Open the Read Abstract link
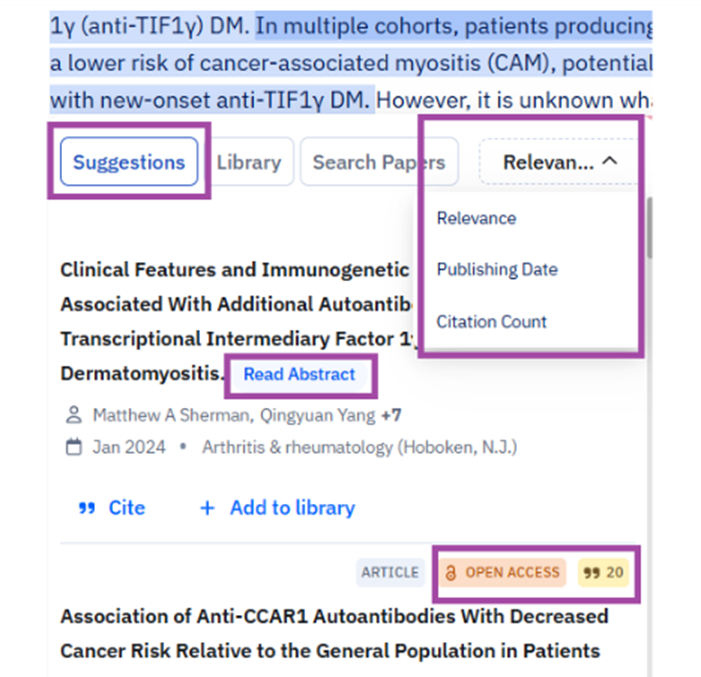Viewport: 701px width, 677px height. point(299,375)
